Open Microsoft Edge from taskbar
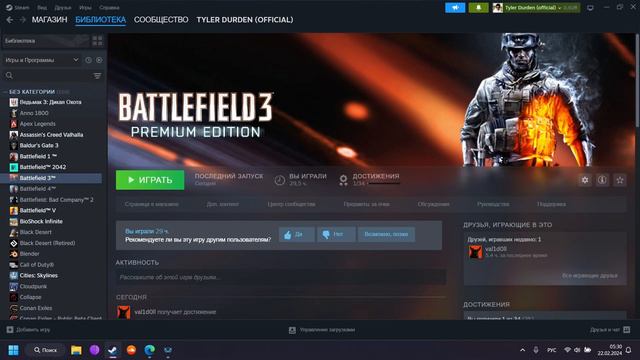The image size is (640, 360). pos(150,350)
